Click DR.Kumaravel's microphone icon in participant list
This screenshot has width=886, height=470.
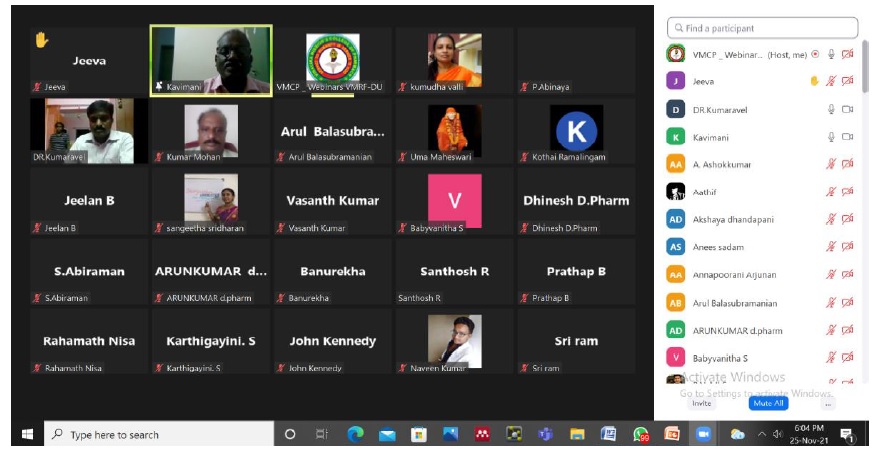click(x=830, y=109)
